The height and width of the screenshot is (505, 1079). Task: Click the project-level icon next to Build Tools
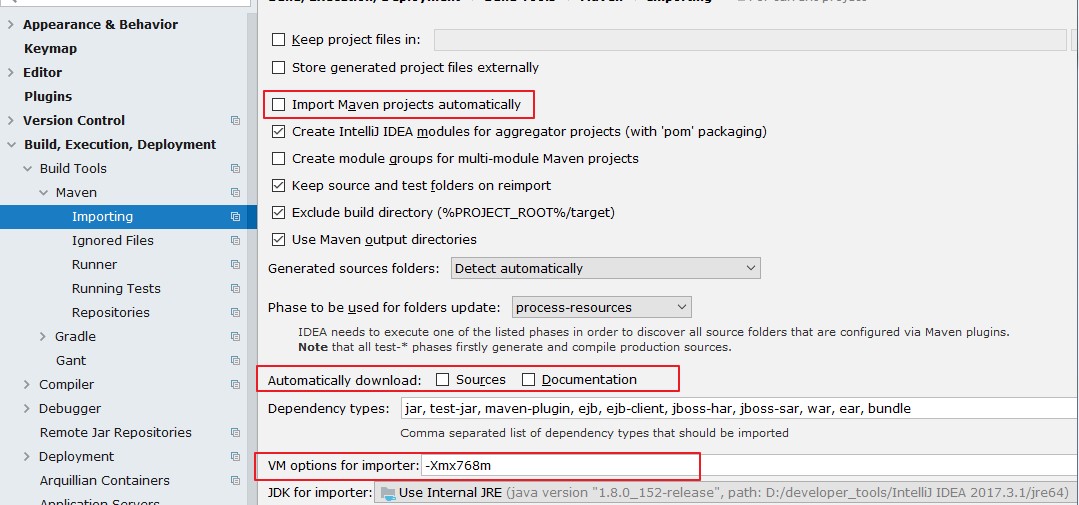(235, 169)
